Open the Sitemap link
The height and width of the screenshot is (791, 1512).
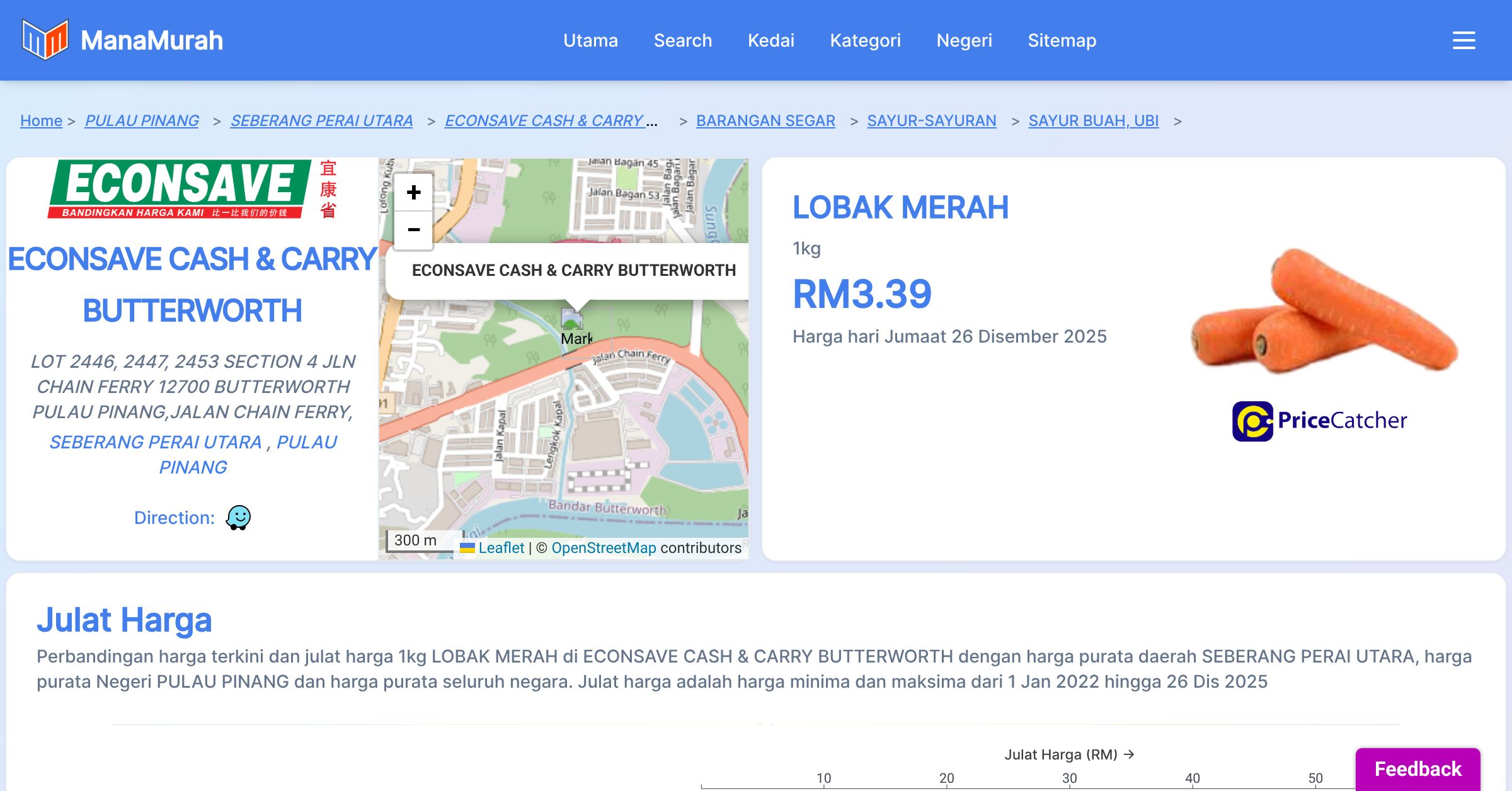point(1062,40)
